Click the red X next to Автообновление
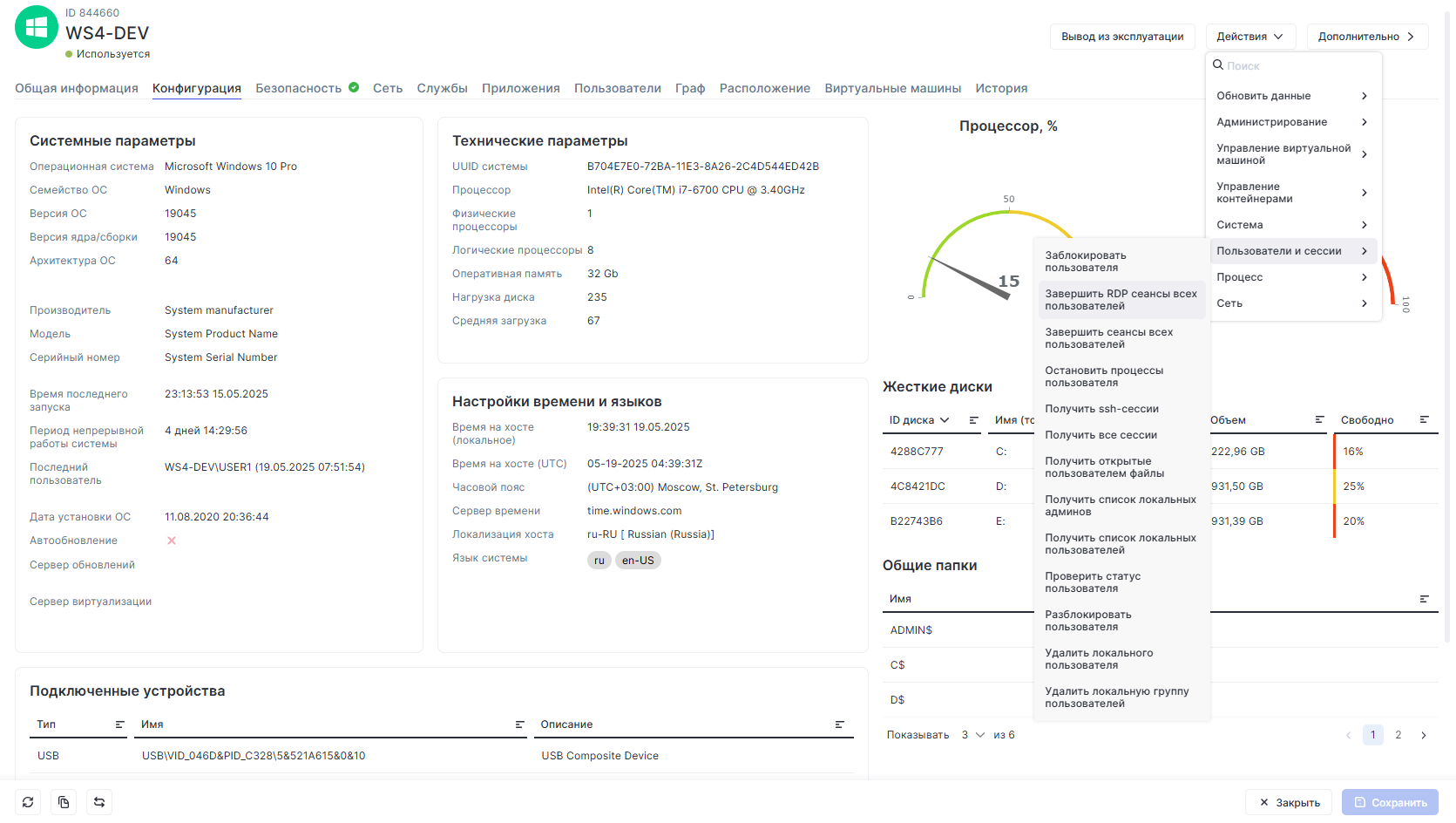The height and width of the screenshot is (823, 1456). point(172,541)
